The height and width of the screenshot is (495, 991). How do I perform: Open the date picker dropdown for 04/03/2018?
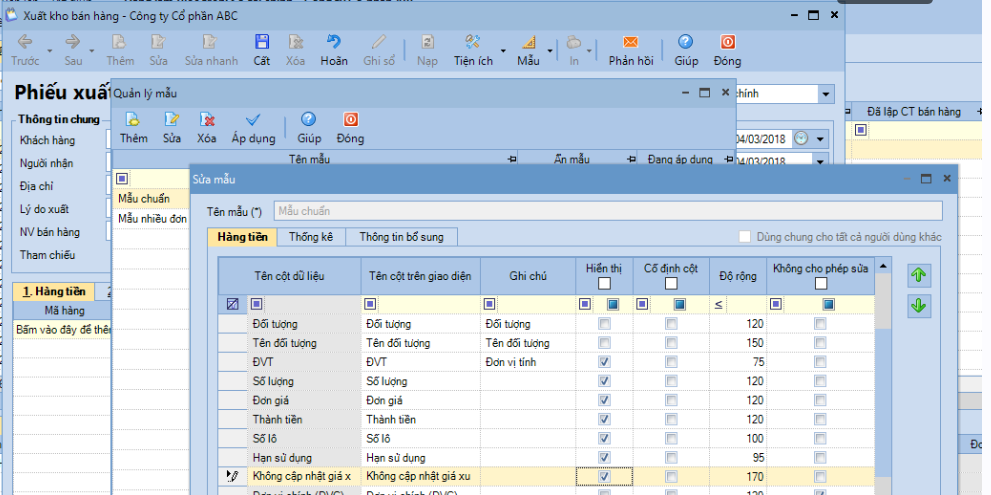pyautogui.click(x=820, y=138)
